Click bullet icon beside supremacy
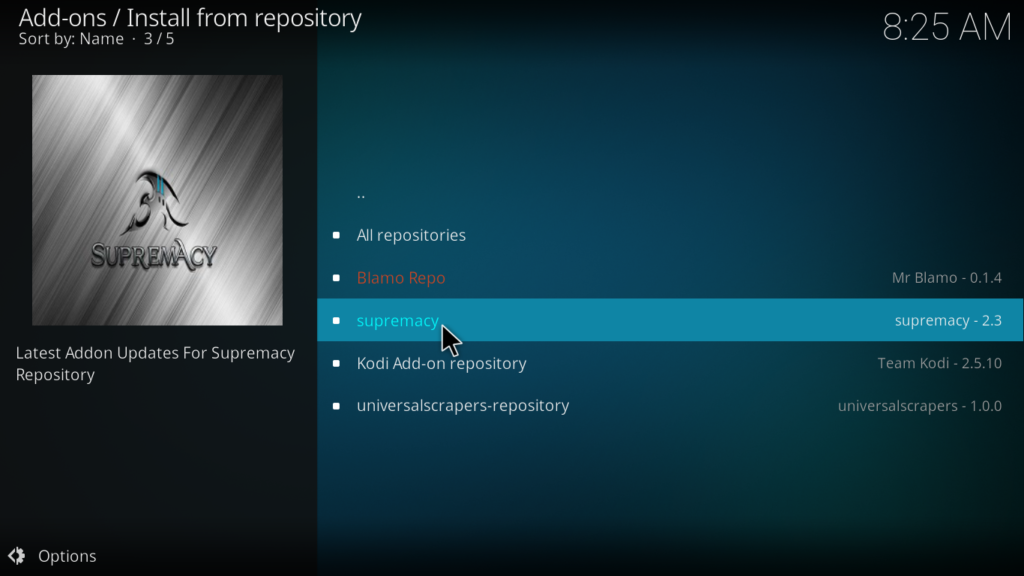The width and height of the screenshot is (1024, 576). tap(336, 320)
